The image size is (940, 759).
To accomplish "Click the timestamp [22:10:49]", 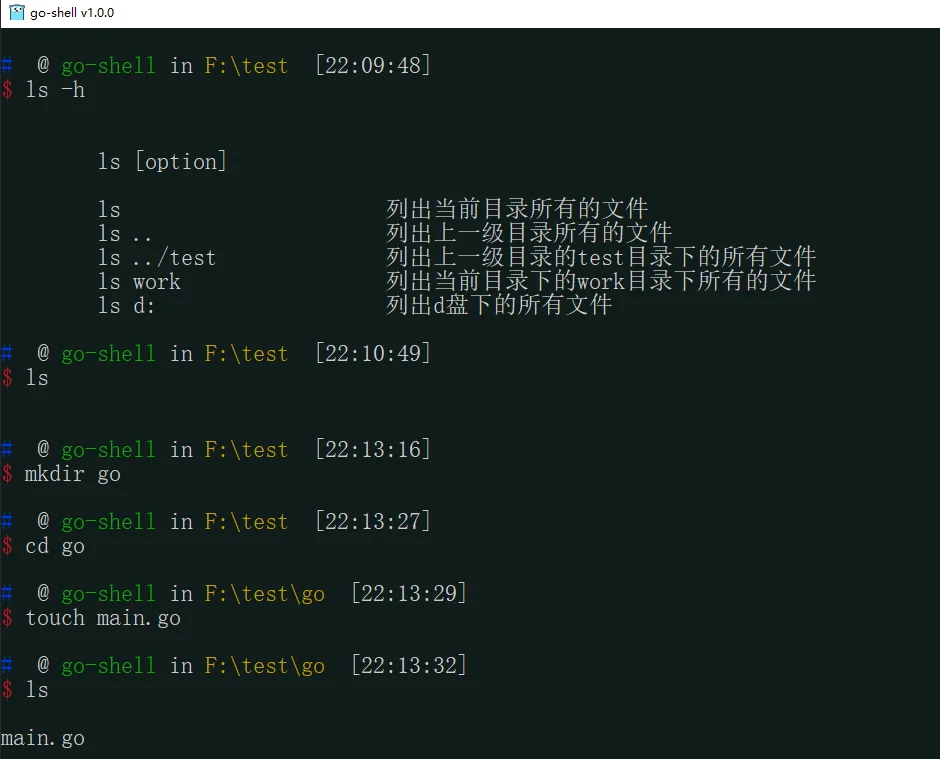I will coord(372,354).
